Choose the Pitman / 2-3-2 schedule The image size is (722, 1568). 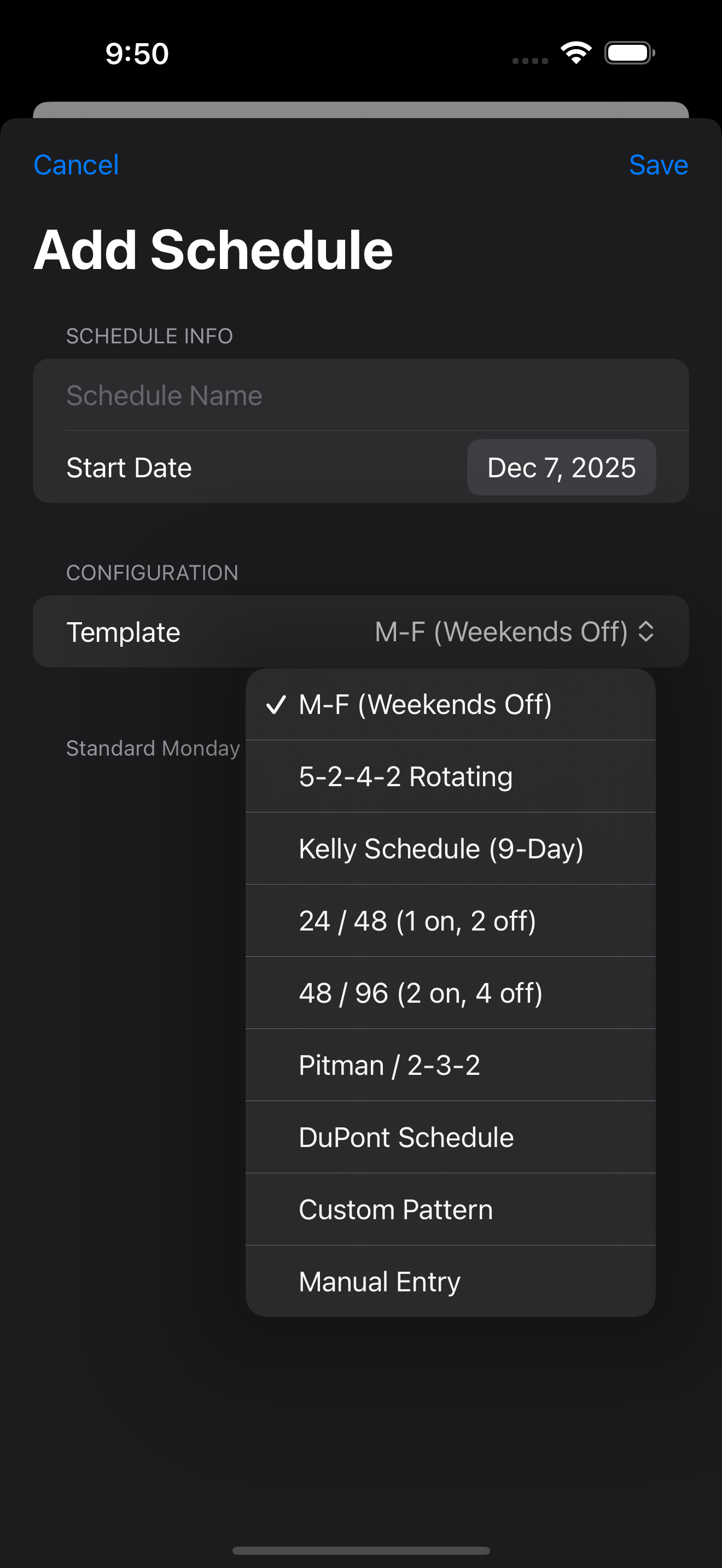[x=389, y=1064]
